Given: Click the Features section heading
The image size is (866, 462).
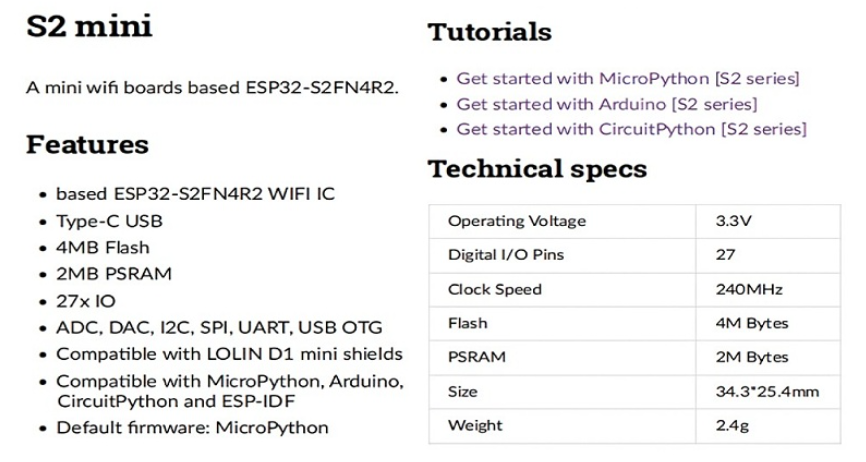Looking at the screenshot, I should click(x=87, y=145).
